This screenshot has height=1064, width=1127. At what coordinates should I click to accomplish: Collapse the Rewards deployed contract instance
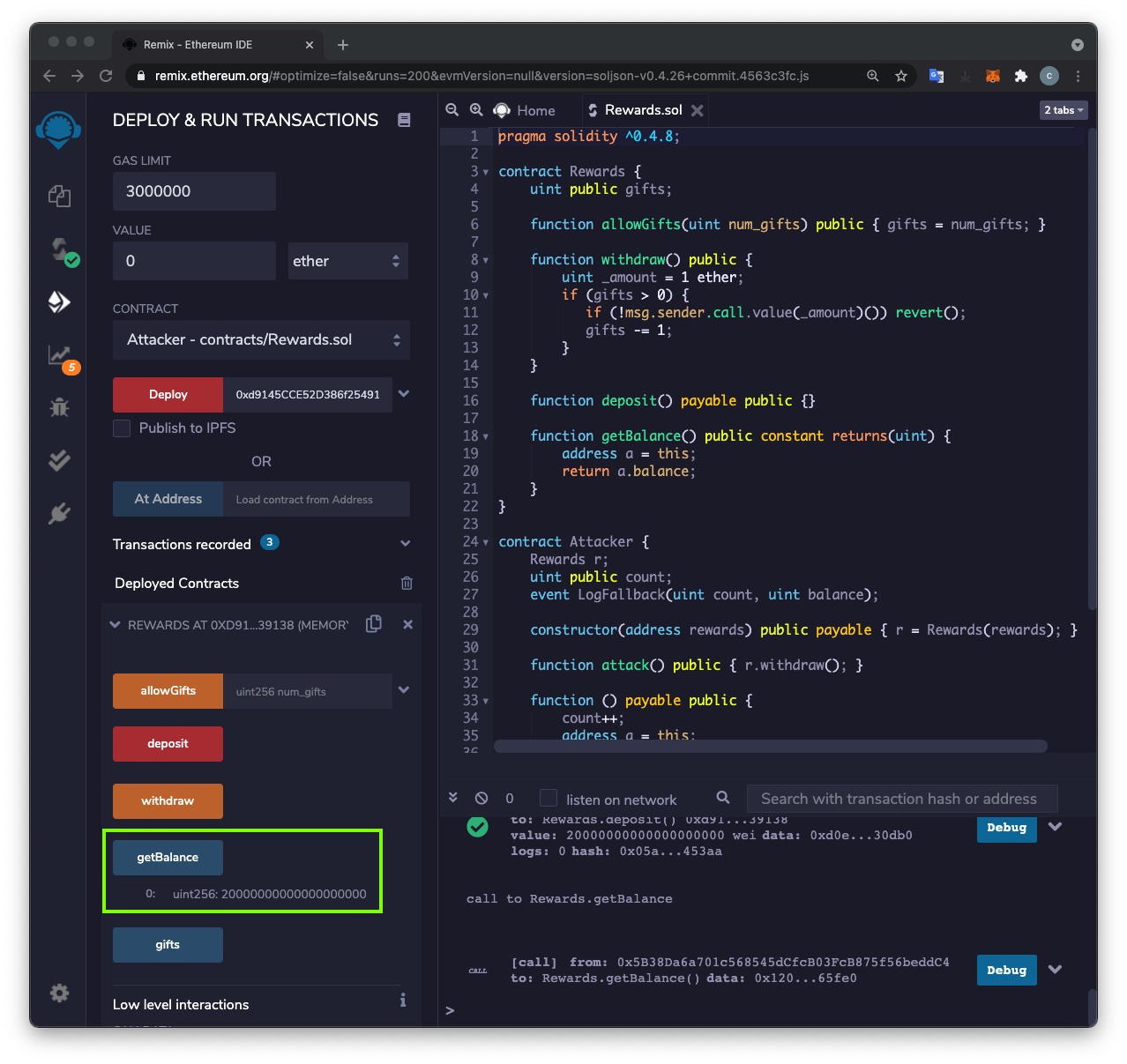pyautogui.click(x=115, y=624)
